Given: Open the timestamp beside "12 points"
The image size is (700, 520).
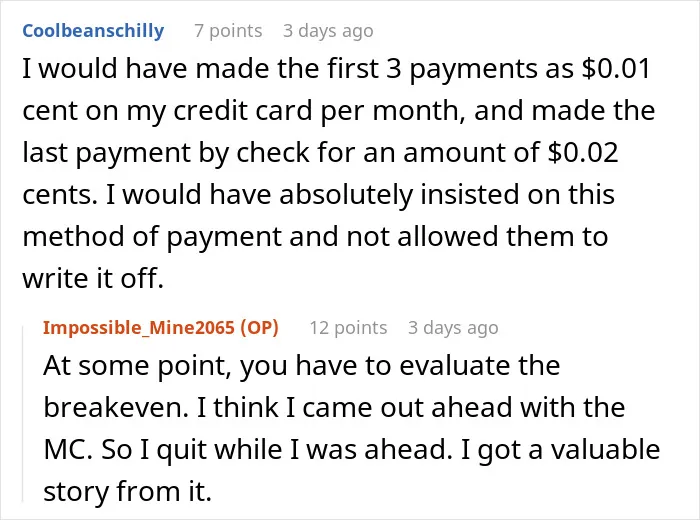Looking at the screenshot, I should (453, 328).
